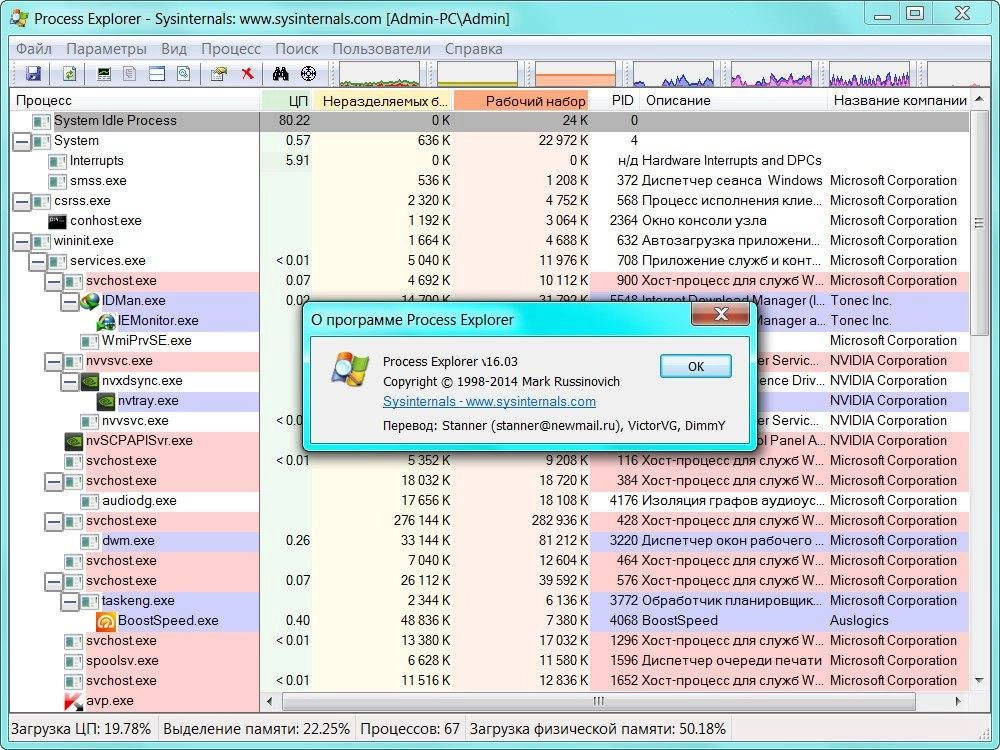The image size is (1000, 750).
Task: Click the red X Kill Process icon
Action: 247,74
